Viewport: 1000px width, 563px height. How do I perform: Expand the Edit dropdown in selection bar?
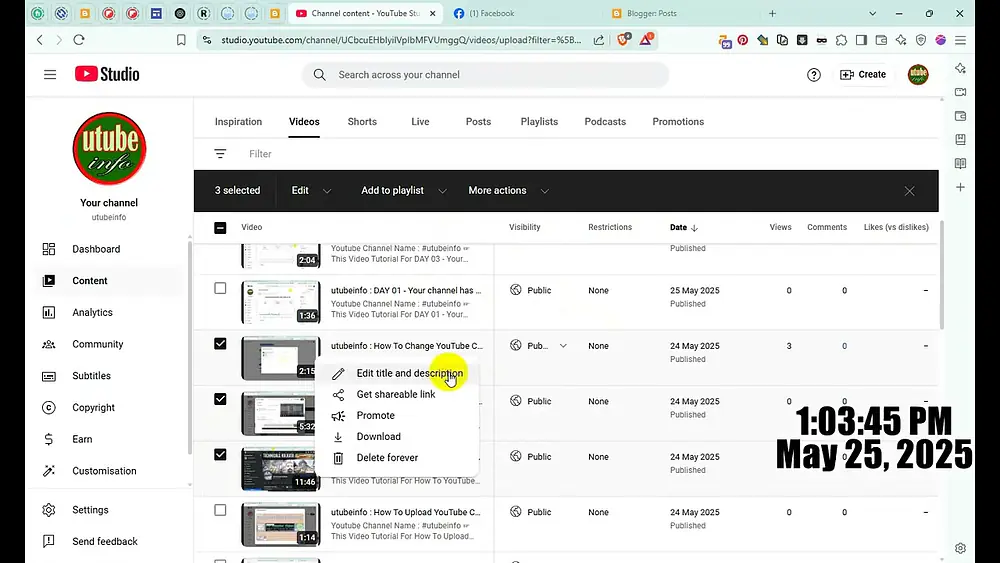[x=311, y=191]
